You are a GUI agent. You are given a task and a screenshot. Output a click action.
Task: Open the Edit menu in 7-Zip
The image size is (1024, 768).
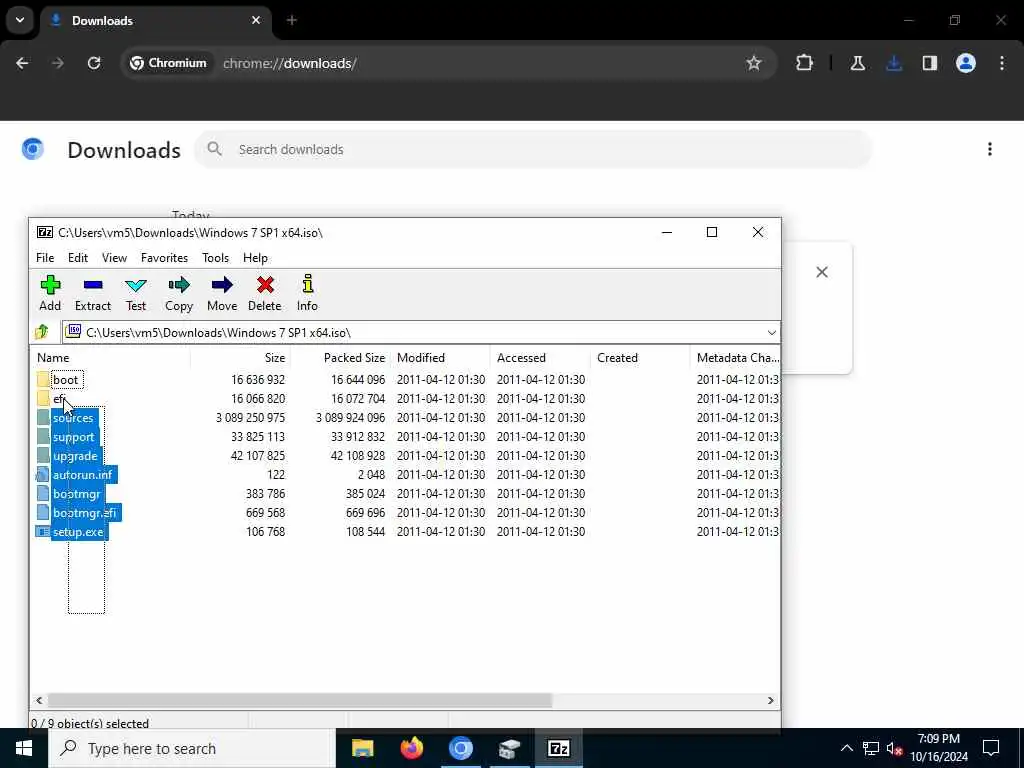(78, 258)
